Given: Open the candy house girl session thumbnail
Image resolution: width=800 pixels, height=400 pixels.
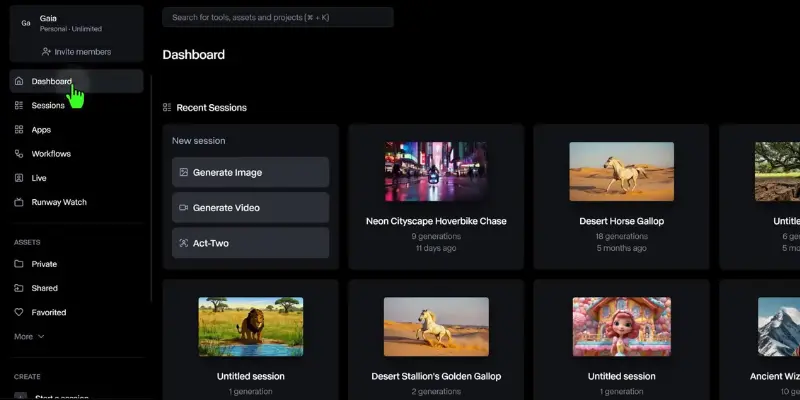Looking at the screenshot, I should pyautogui.click(x=621, y=327).
